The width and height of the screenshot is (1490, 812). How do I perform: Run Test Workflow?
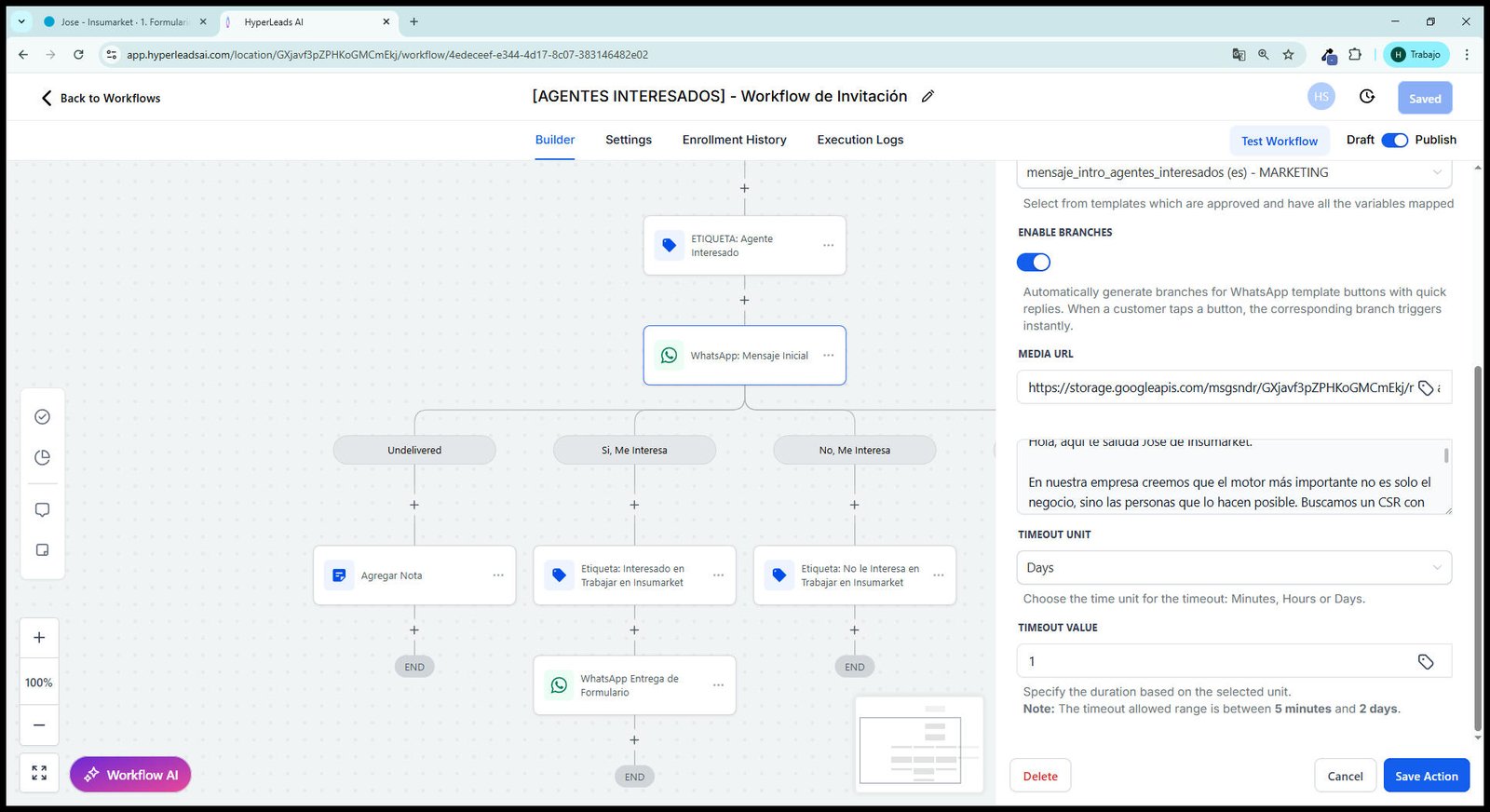pyautogui.click(x=1280, y=141)
